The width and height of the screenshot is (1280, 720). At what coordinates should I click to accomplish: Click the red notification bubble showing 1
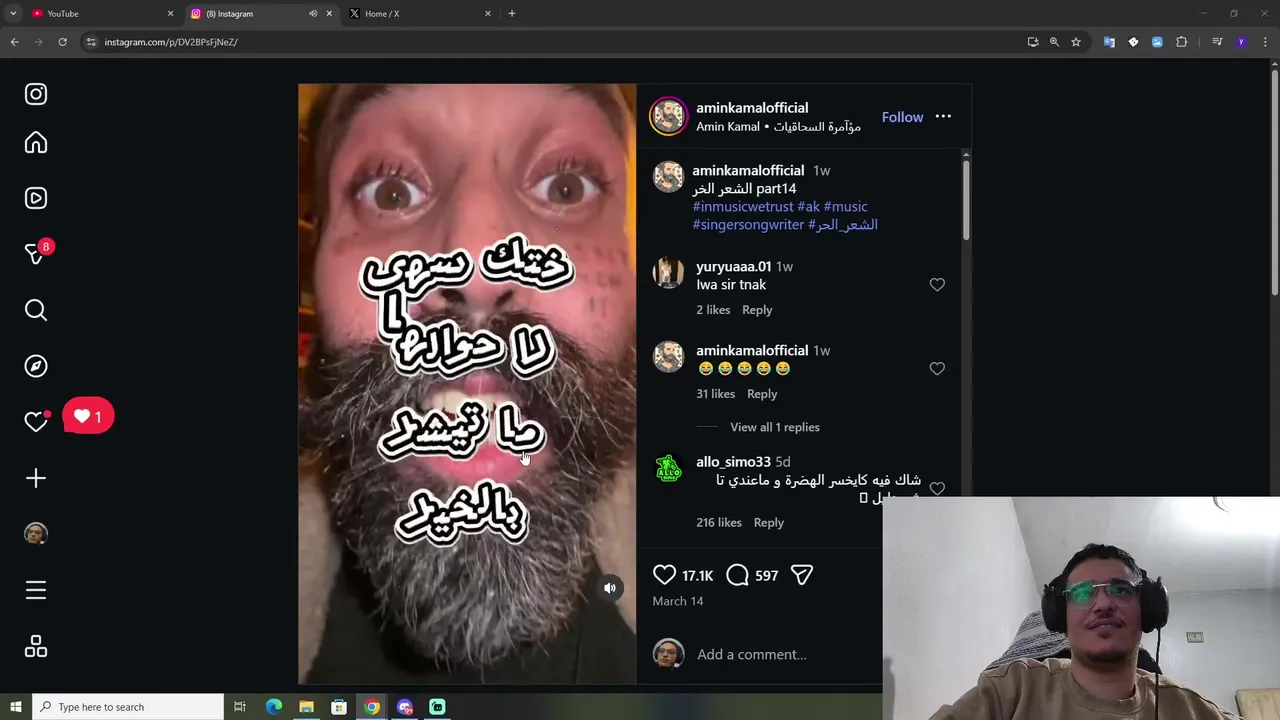88,416
